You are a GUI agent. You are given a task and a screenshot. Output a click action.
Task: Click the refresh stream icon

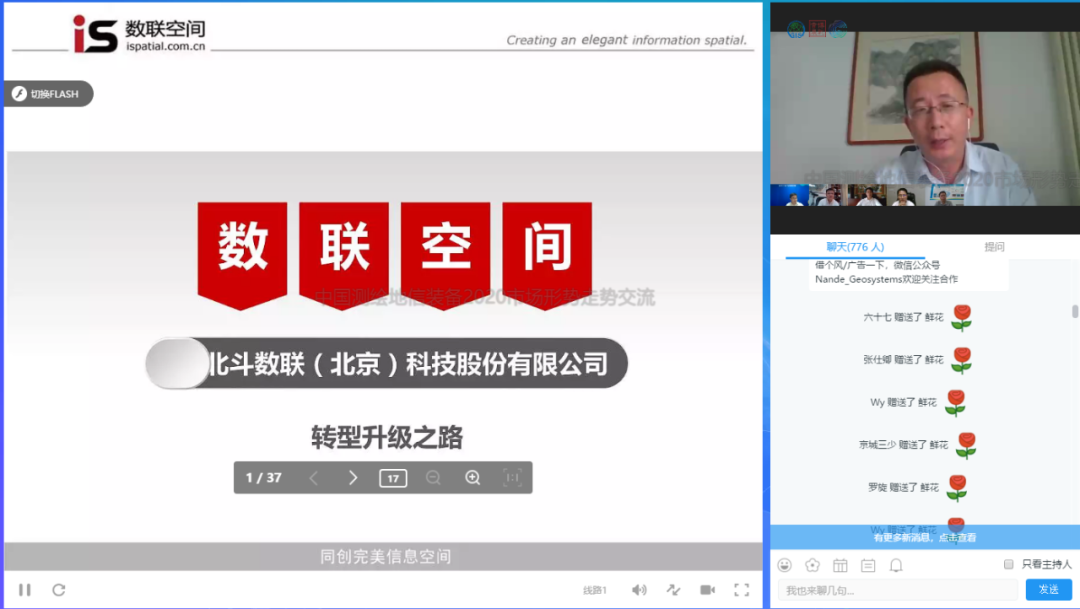click(59, 590)
